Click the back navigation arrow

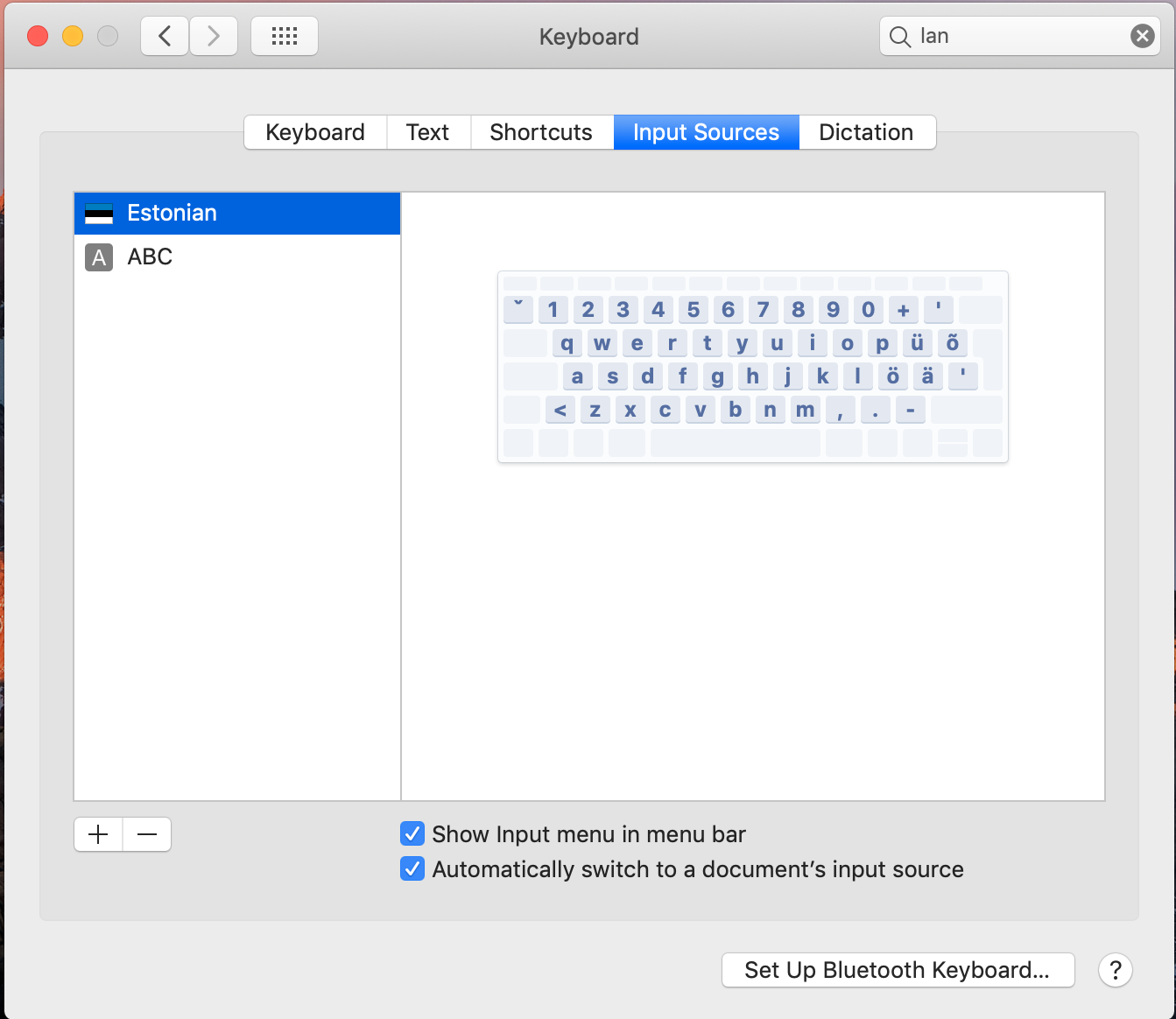click(x=164, y=36)
